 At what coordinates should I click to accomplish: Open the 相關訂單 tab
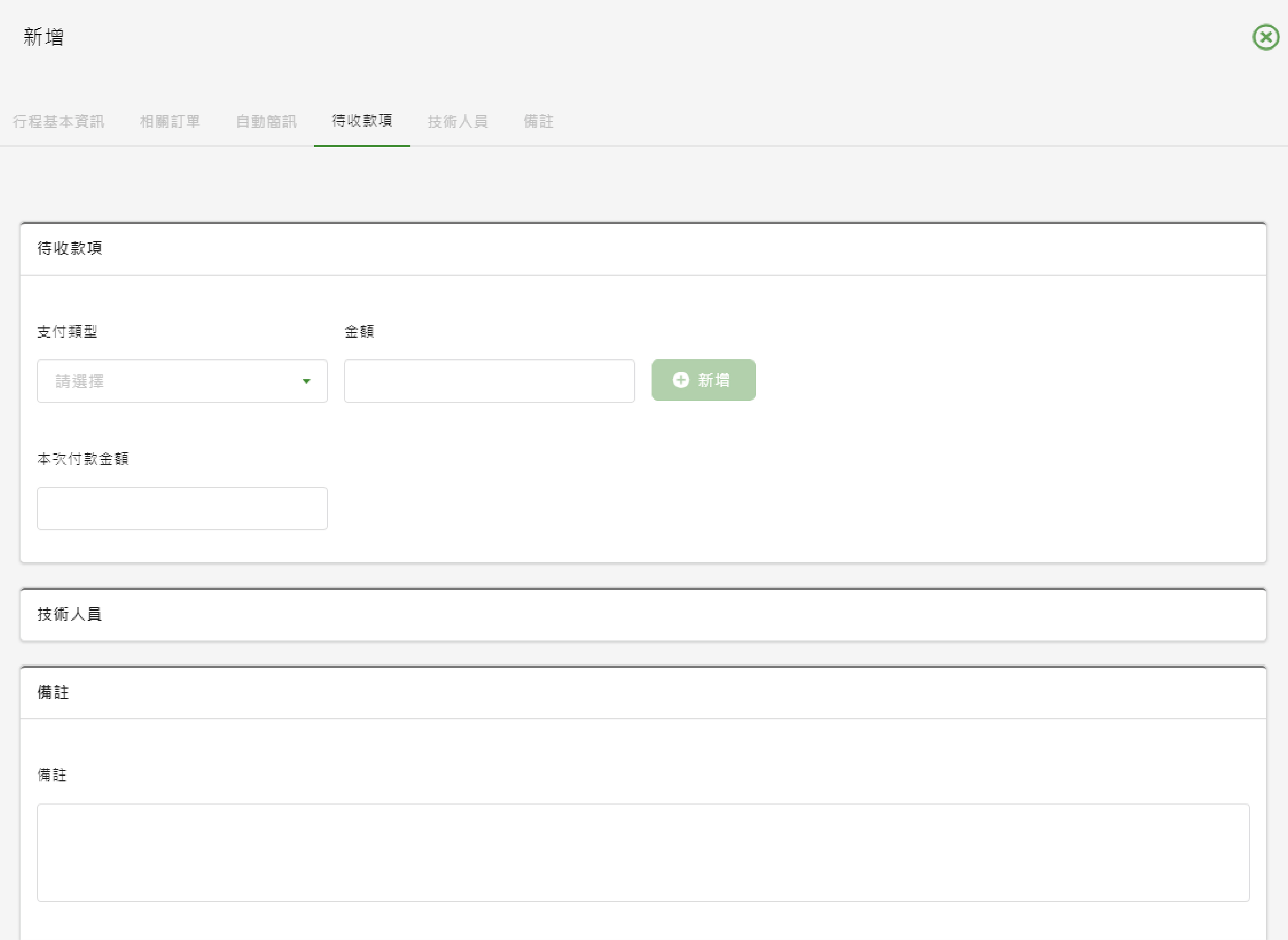click(x=170, y=122)
